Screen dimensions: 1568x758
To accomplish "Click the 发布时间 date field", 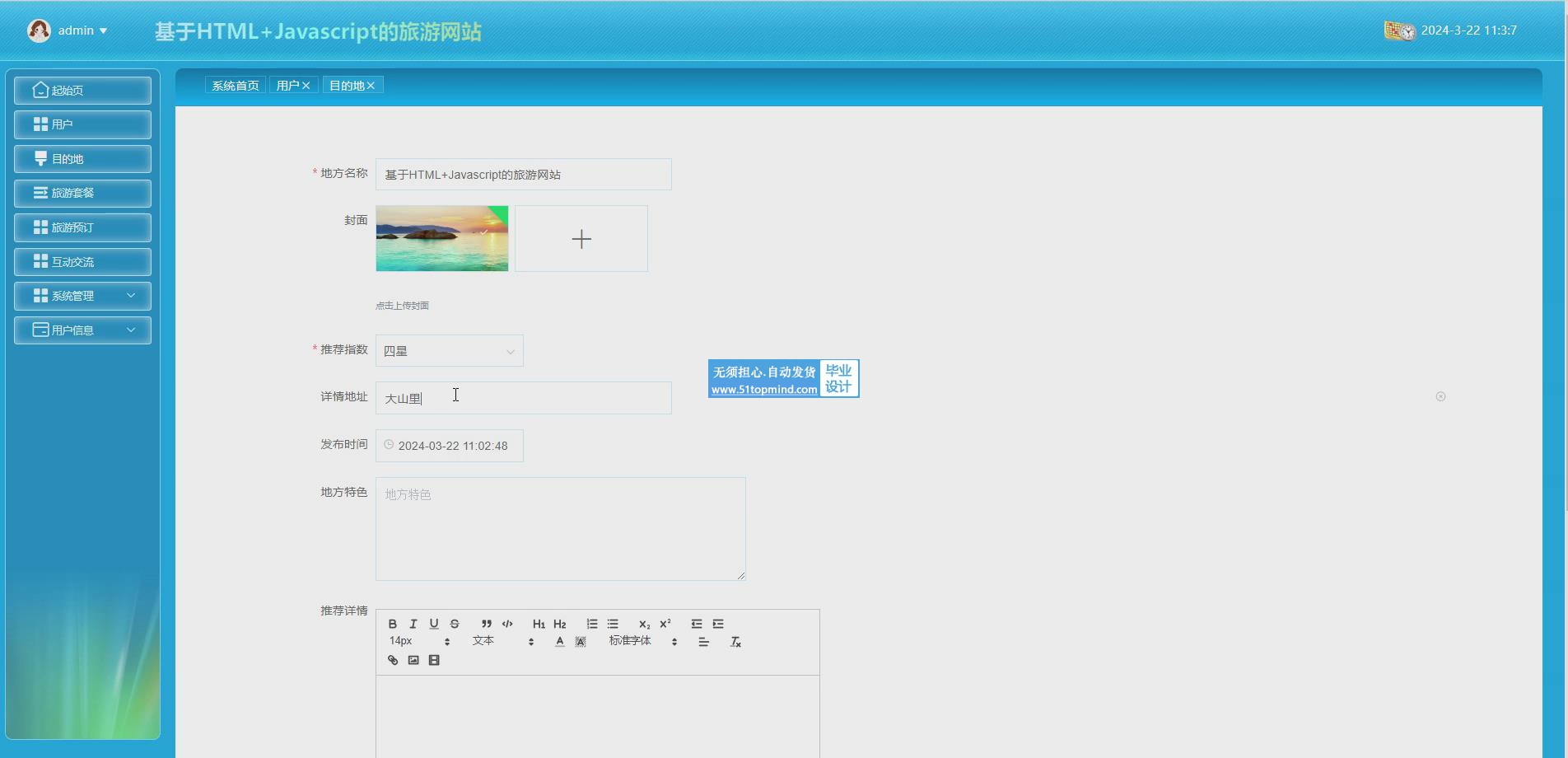I will tap(450, 446).
